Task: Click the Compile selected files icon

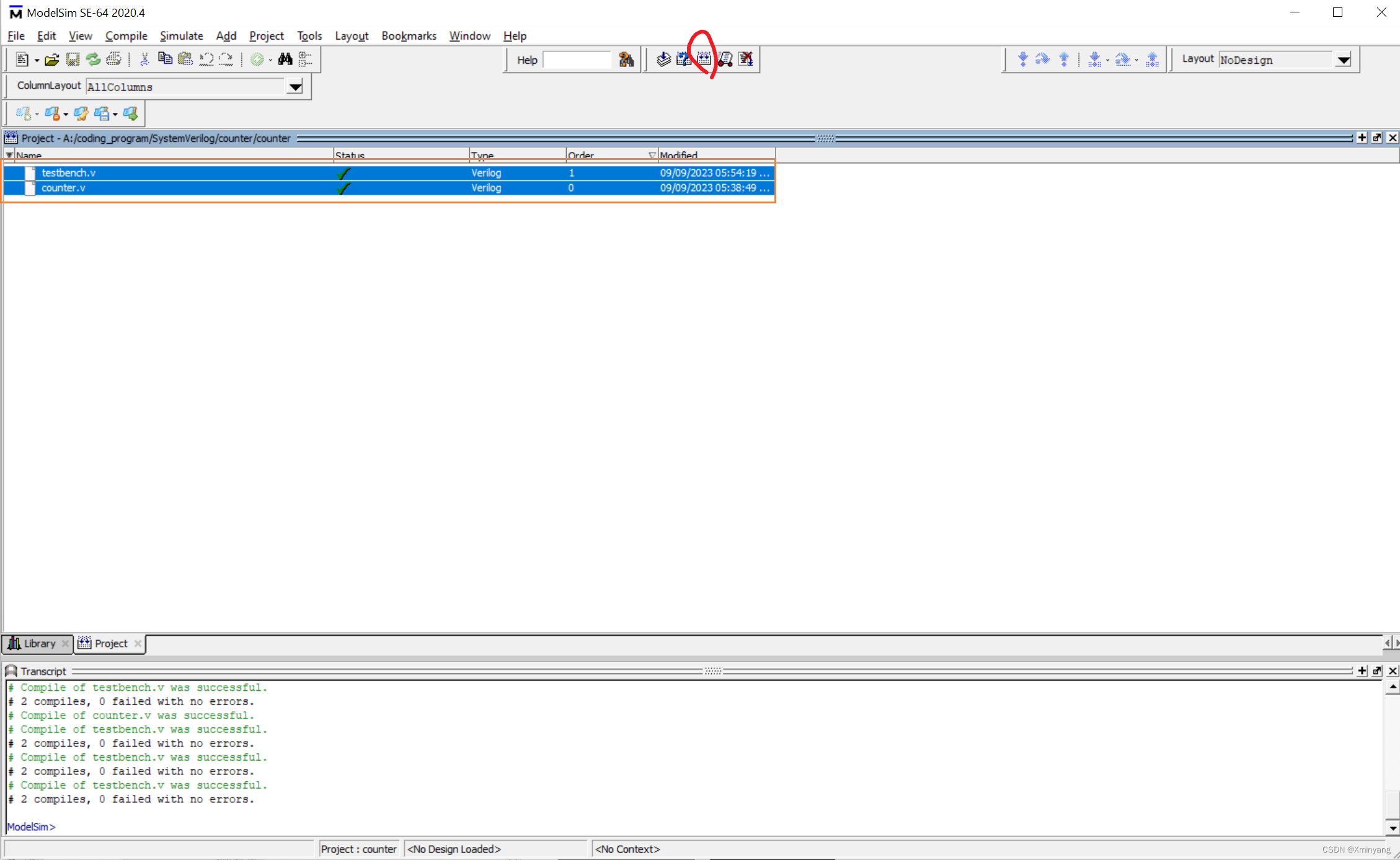Action: tap(663, 59)
